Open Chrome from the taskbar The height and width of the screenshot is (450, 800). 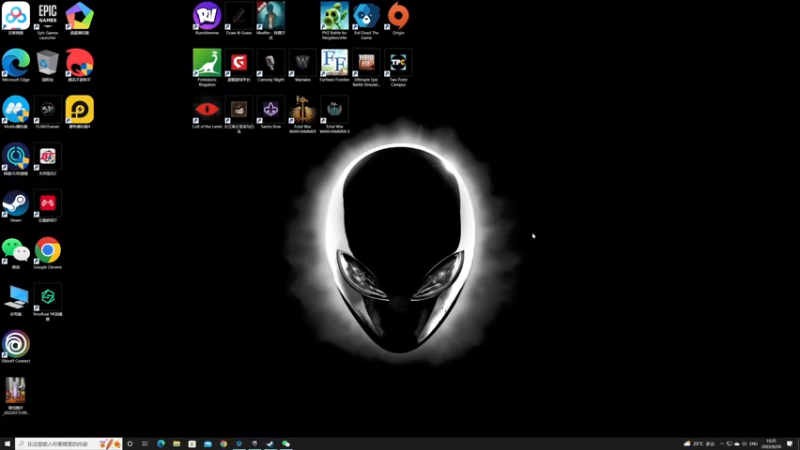coord(223,444)
